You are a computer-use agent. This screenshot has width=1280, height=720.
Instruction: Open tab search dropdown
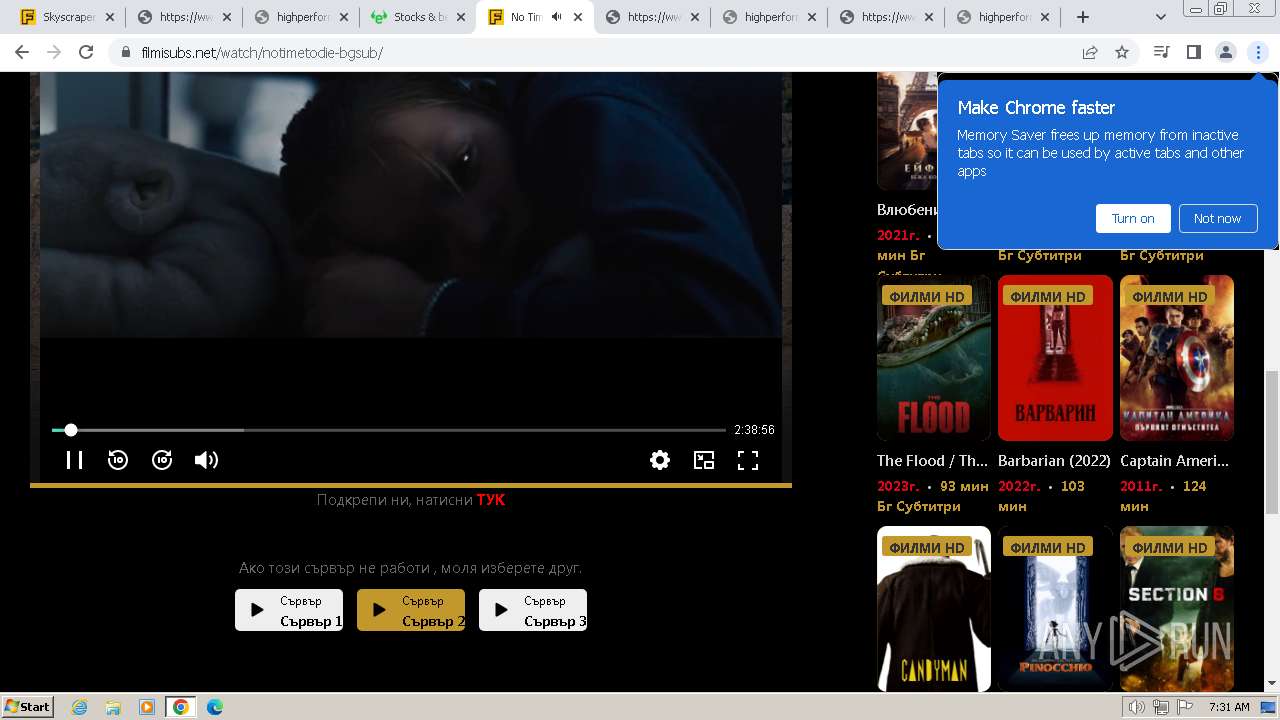[x=1160, y=17]
